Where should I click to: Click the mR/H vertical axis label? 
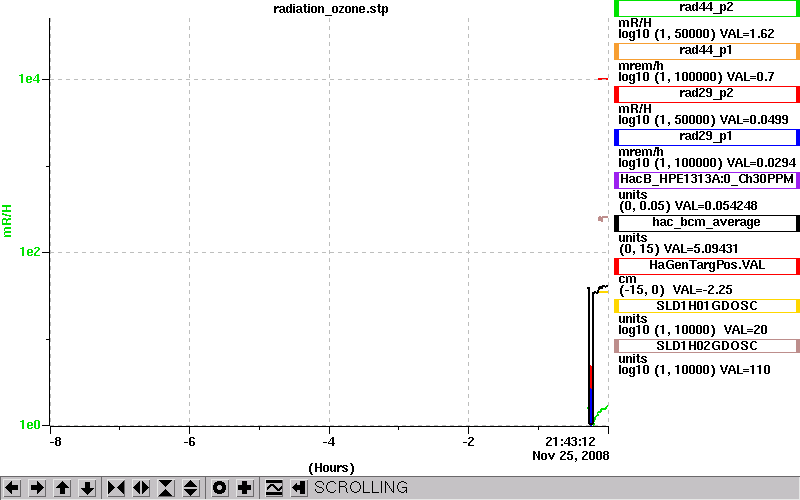click(7, 221)
